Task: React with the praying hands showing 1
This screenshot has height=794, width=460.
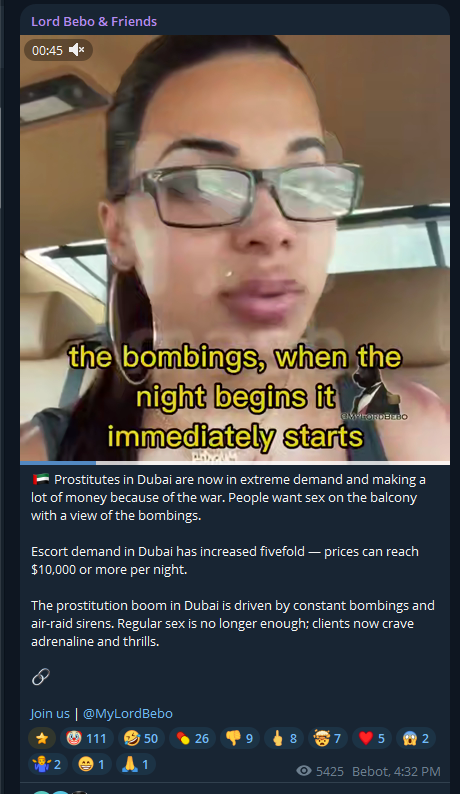Action: click(136, 764)
